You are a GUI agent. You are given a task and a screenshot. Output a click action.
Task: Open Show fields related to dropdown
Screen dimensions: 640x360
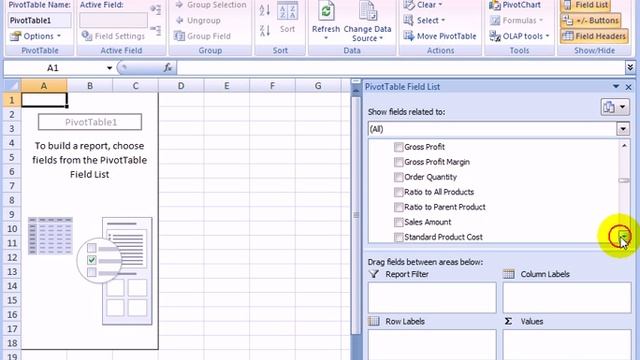[x=623, y=129]
